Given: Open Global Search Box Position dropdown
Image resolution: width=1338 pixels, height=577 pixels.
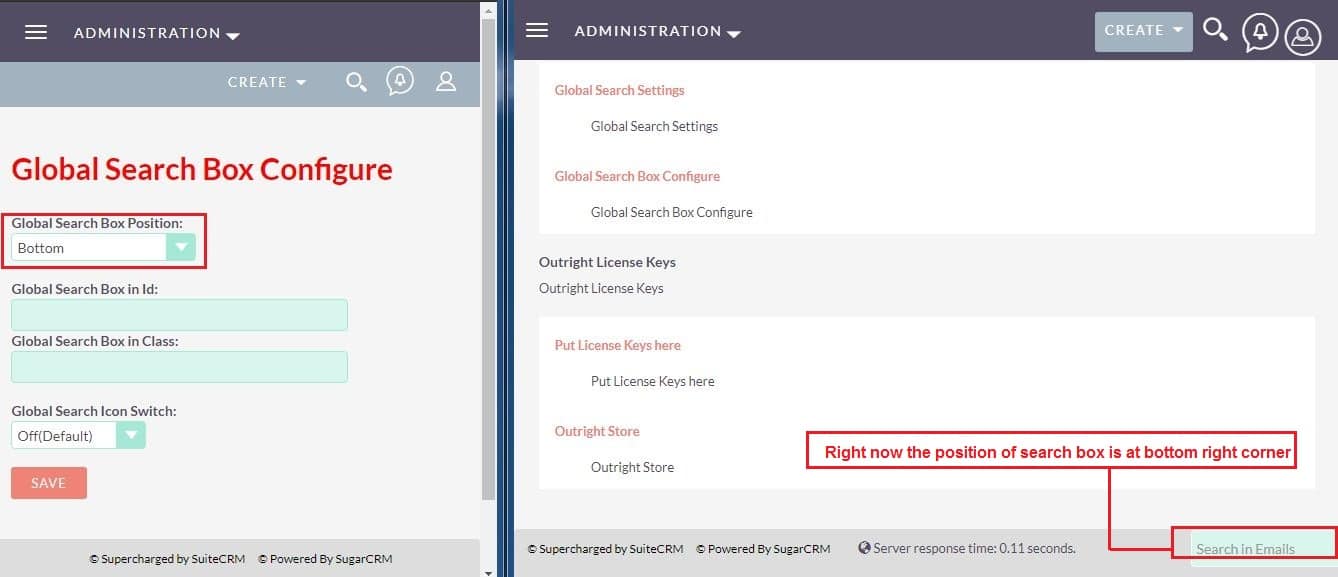Looking at the screenshot, I should [103, 248].
